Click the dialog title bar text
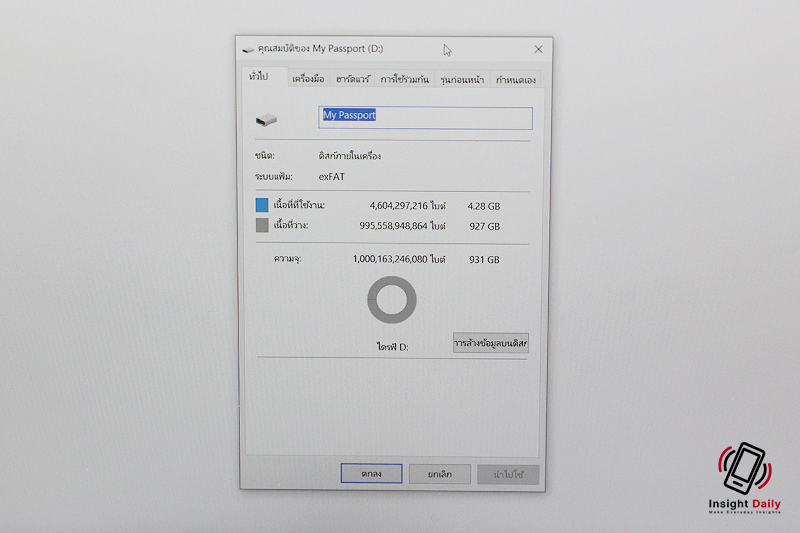Screen dimensions: 800x533 [x=320, y=49]
